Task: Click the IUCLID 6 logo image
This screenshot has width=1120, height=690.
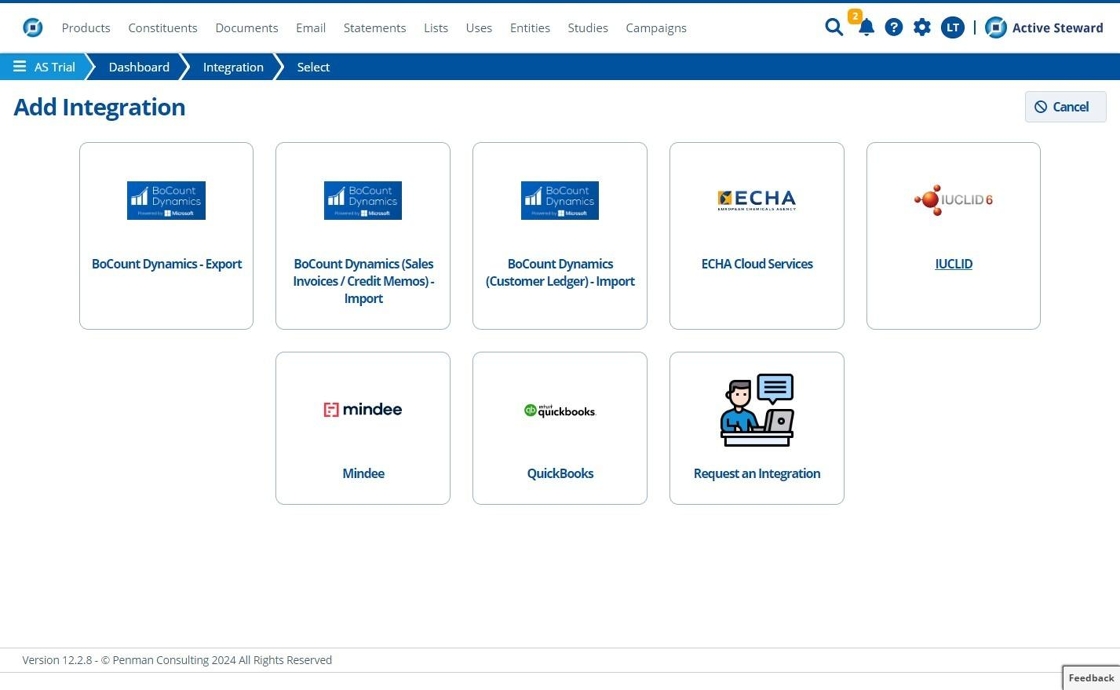Action: (954, 200)
